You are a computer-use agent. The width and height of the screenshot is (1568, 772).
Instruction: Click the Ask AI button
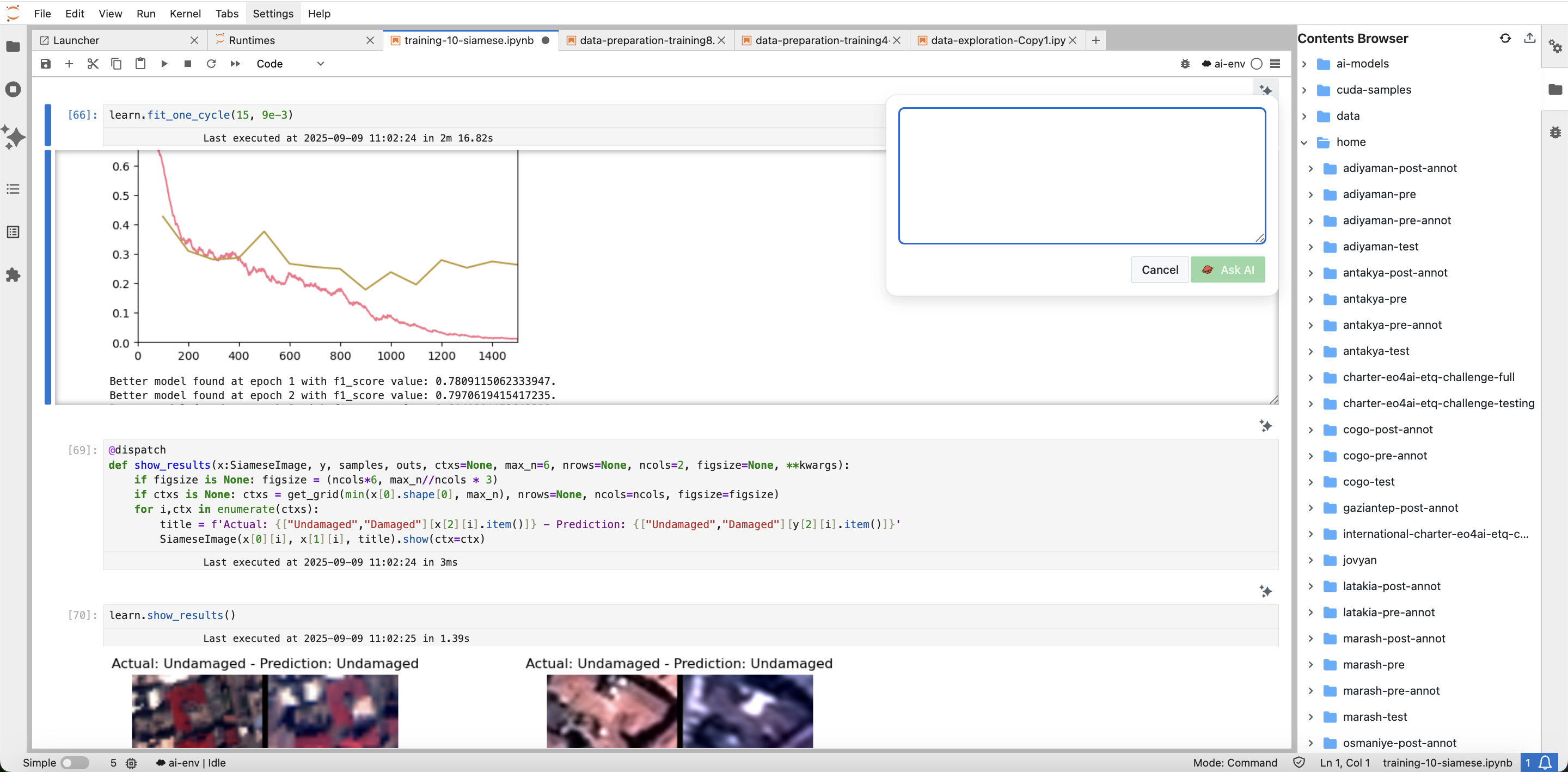(1227, 269)
